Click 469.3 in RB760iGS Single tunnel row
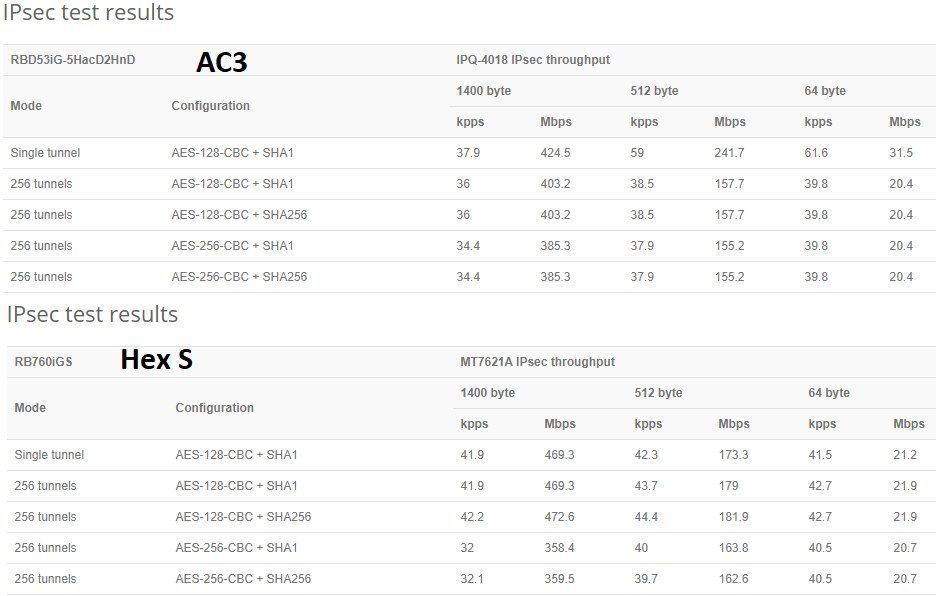The width and height of the screenshot is (936, 596). pos(559,455)
